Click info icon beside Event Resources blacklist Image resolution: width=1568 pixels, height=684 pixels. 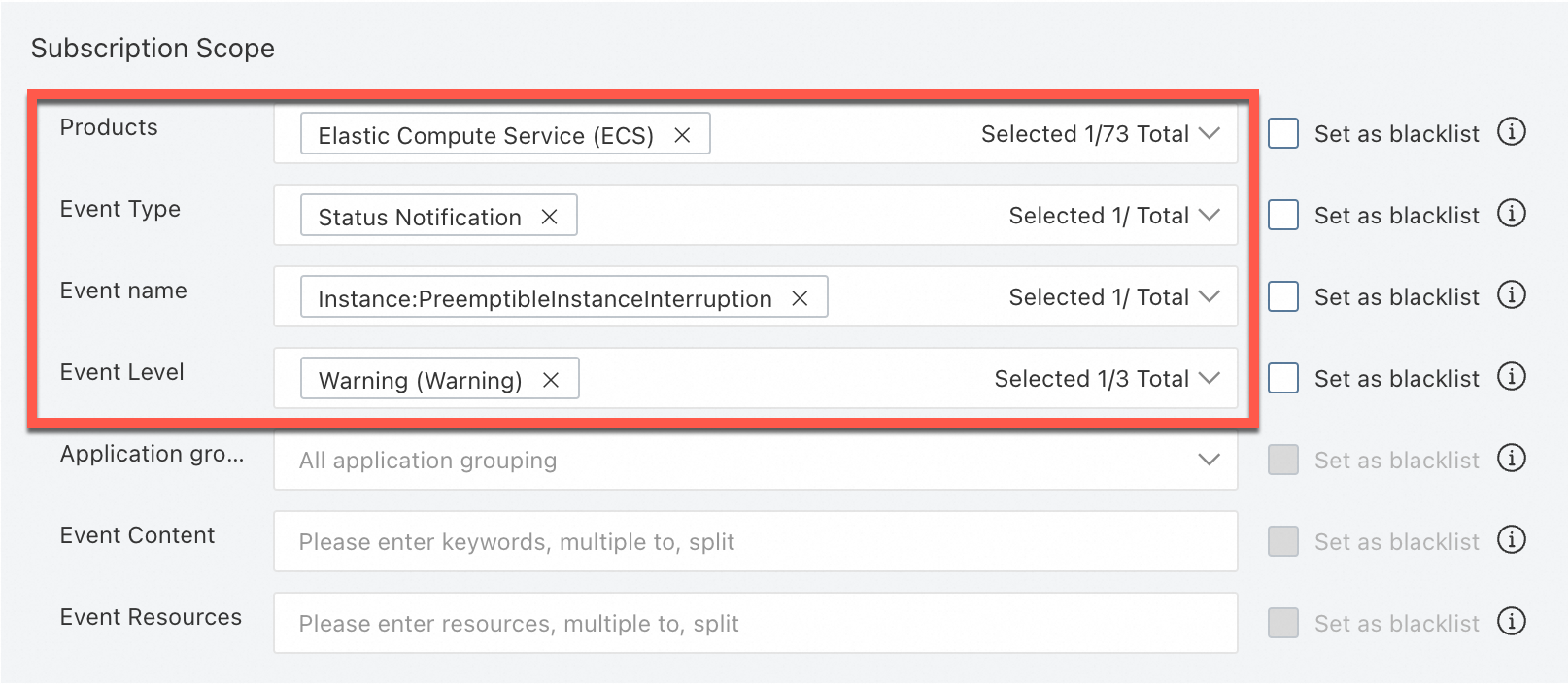coord(1511,621)
